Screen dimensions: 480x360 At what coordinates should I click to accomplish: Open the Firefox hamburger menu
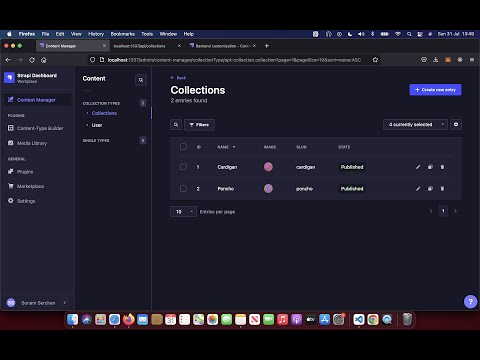[472, 60]
